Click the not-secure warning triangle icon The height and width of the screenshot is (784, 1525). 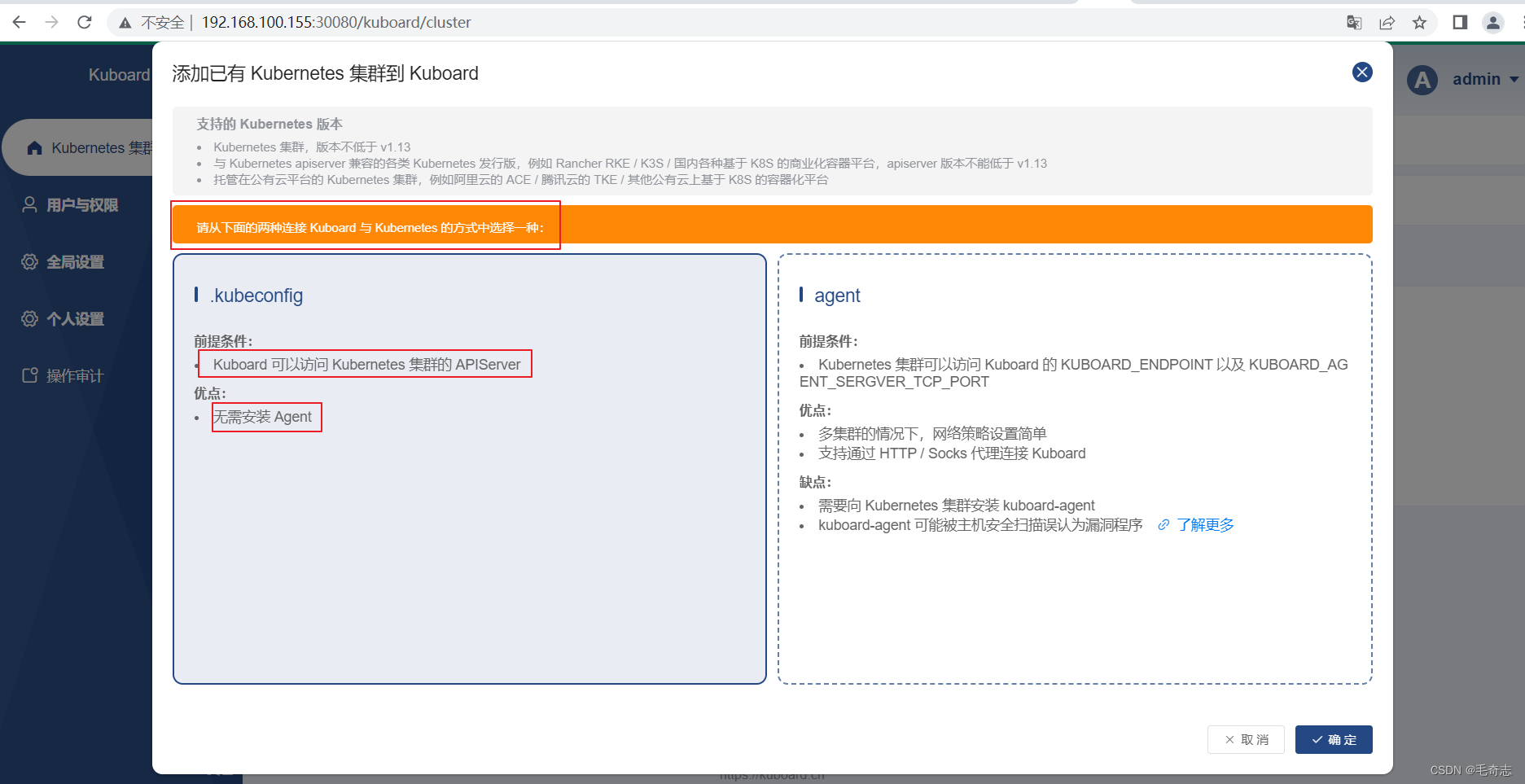(x=125, y=23)
